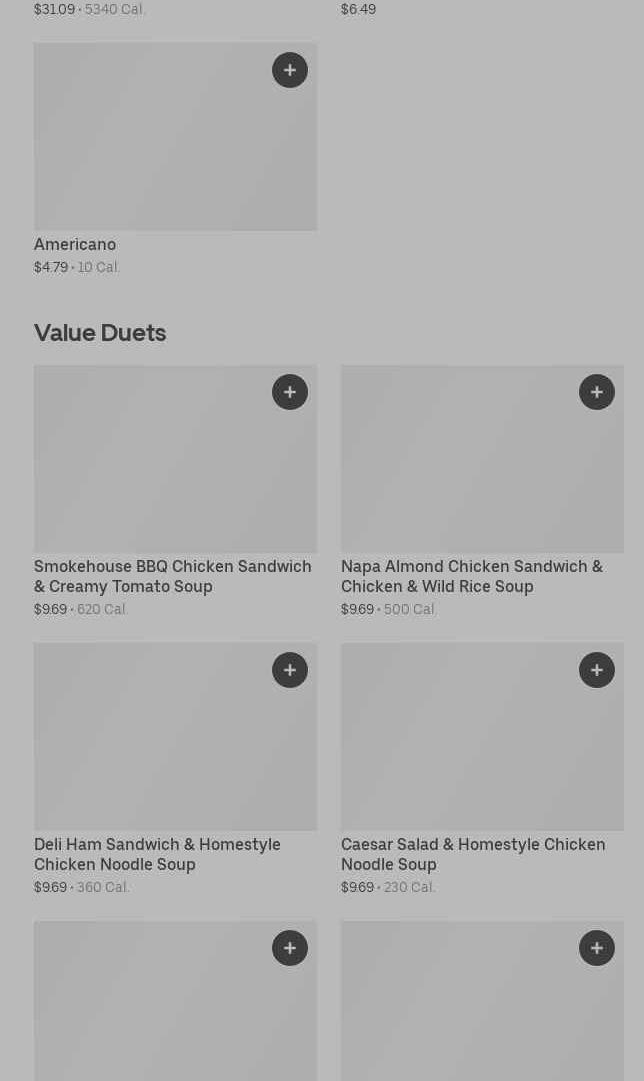Click the Value Duets section heading

(100, 333)
